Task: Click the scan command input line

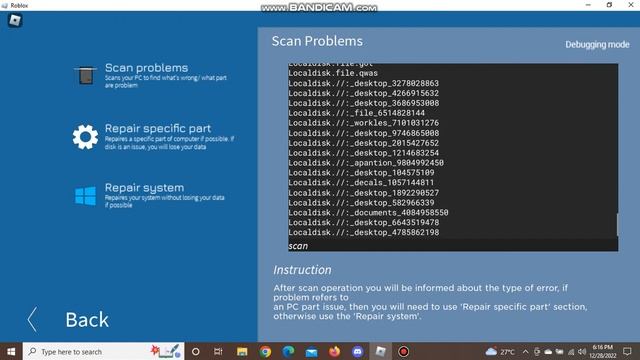Action: tap(453, 246)
